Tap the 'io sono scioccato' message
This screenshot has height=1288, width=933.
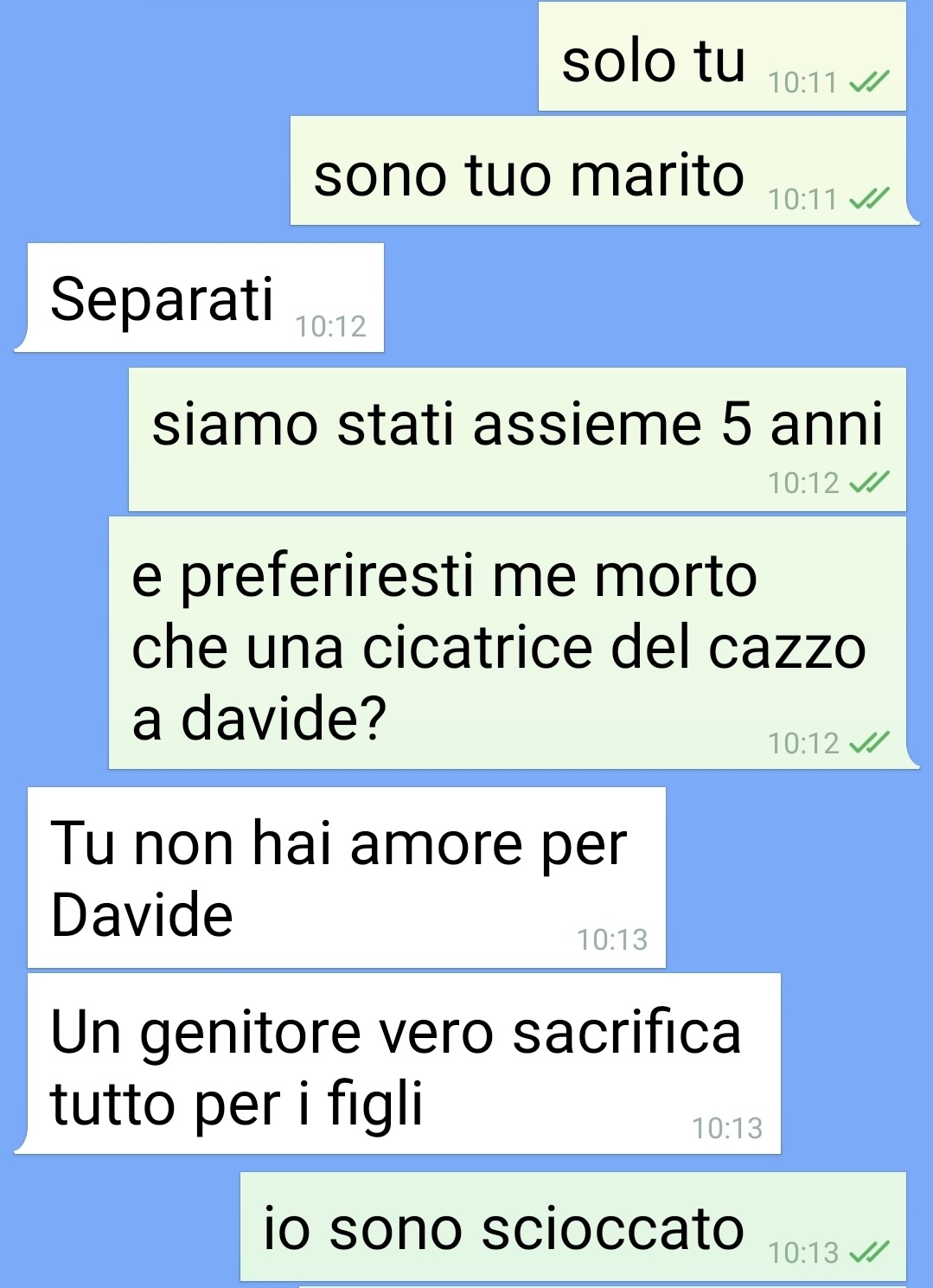573,1227
